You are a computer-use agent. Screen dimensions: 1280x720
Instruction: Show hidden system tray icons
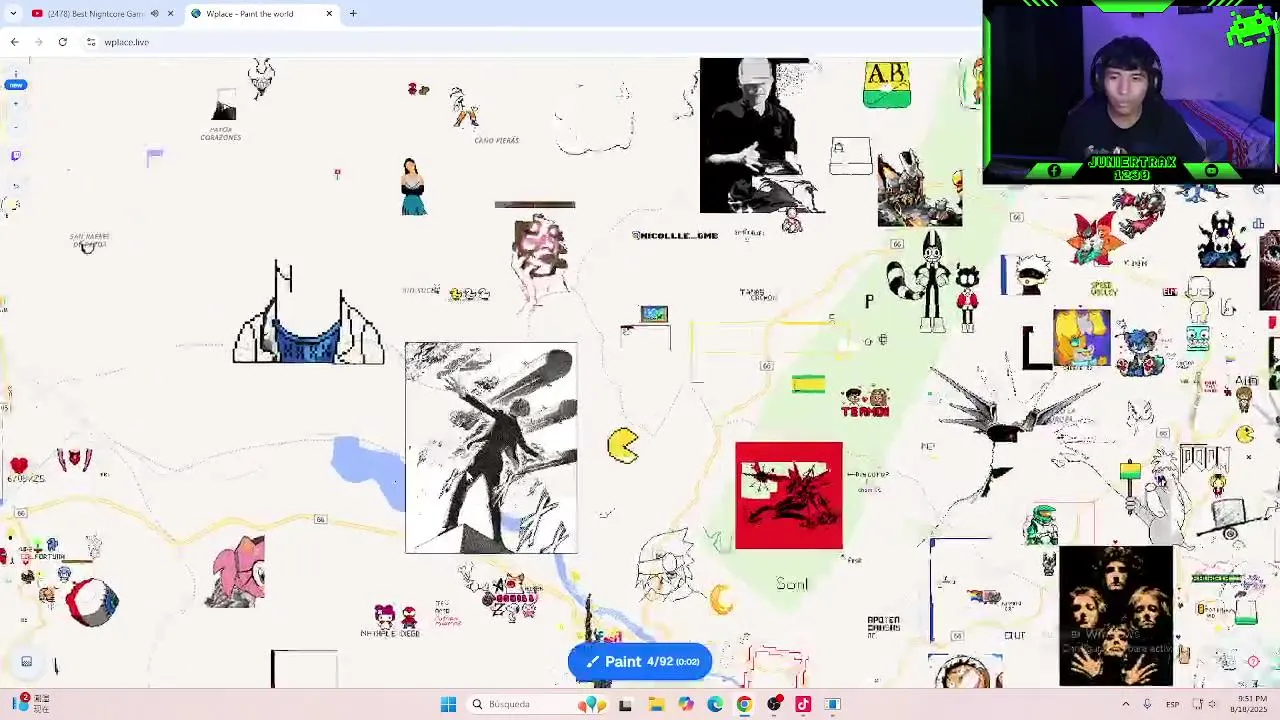point(1126,704)
